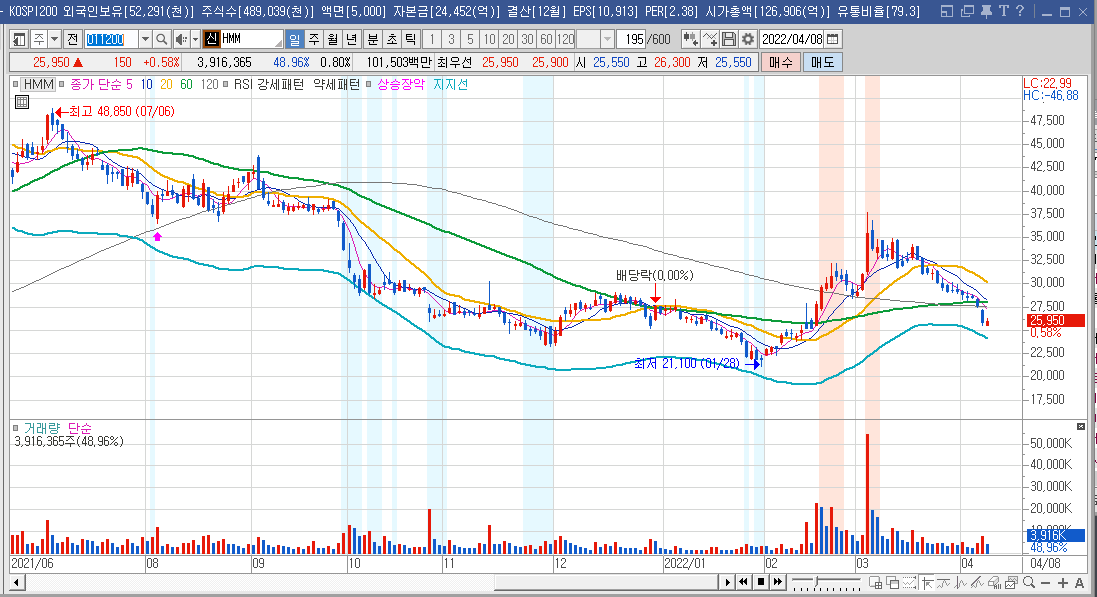The image size is (1097, 597).
Task: Open the calendar date picker icon
Action: (x=833, y=39)
